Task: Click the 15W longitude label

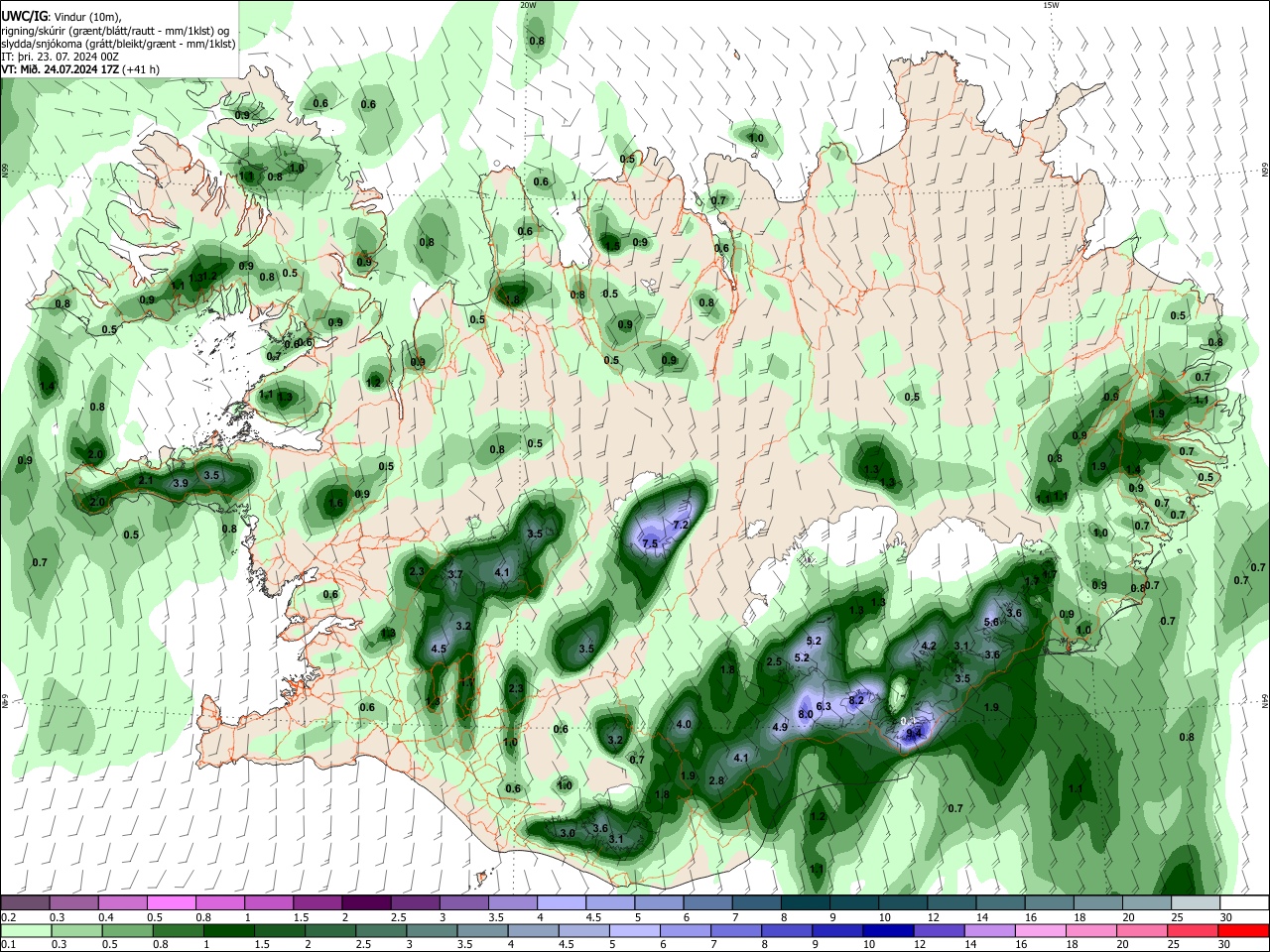Action: [1050, 5]
